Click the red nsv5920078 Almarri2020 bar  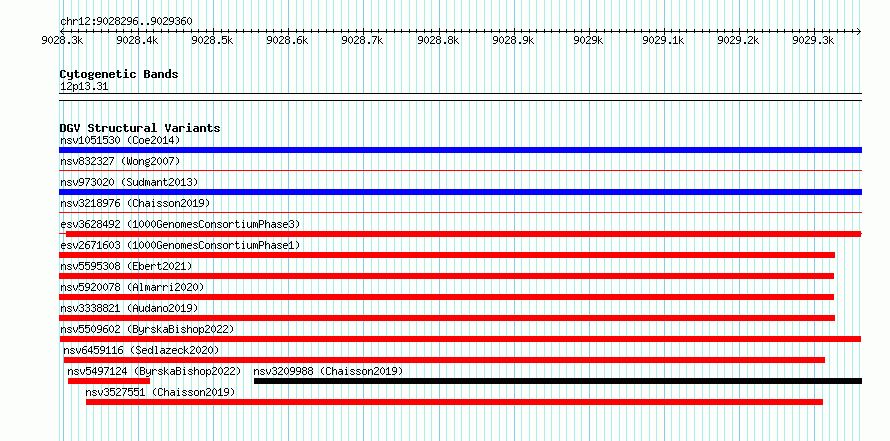[446, 297]
